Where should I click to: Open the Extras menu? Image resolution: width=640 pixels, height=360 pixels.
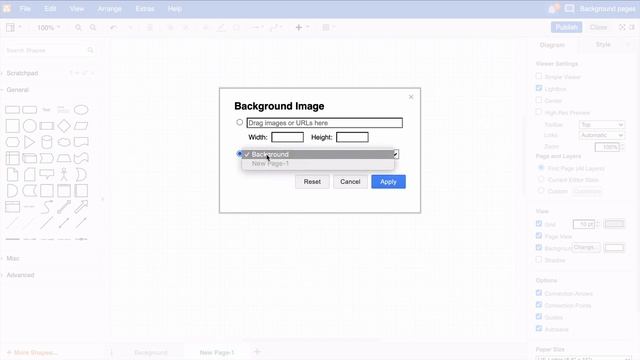pyautogui.click(x=145, y=9)
